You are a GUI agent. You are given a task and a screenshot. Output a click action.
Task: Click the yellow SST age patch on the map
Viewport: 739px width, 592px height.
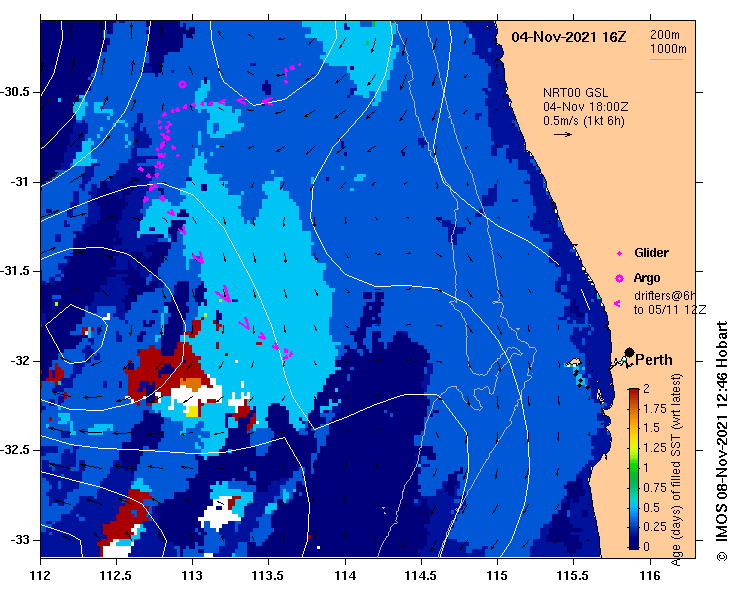tap(192, 411)
